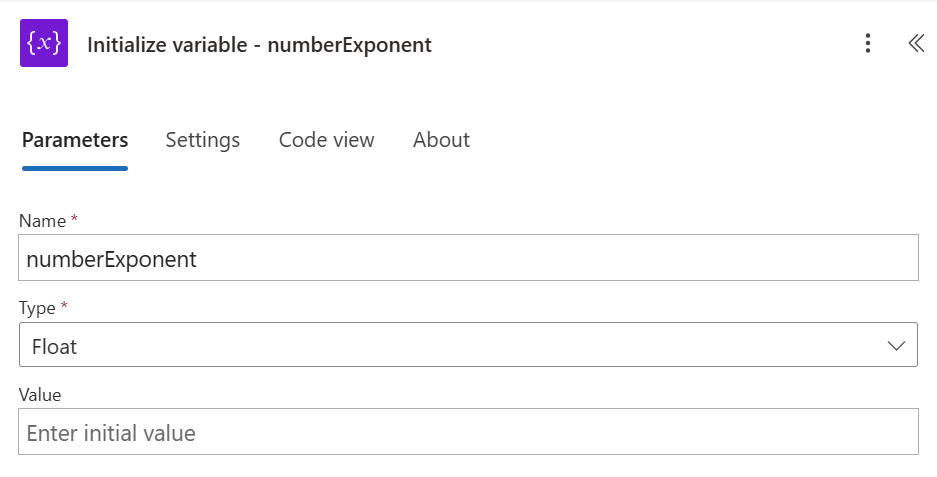Click the Name field label
937x477 pixels.
pos(42,221)
